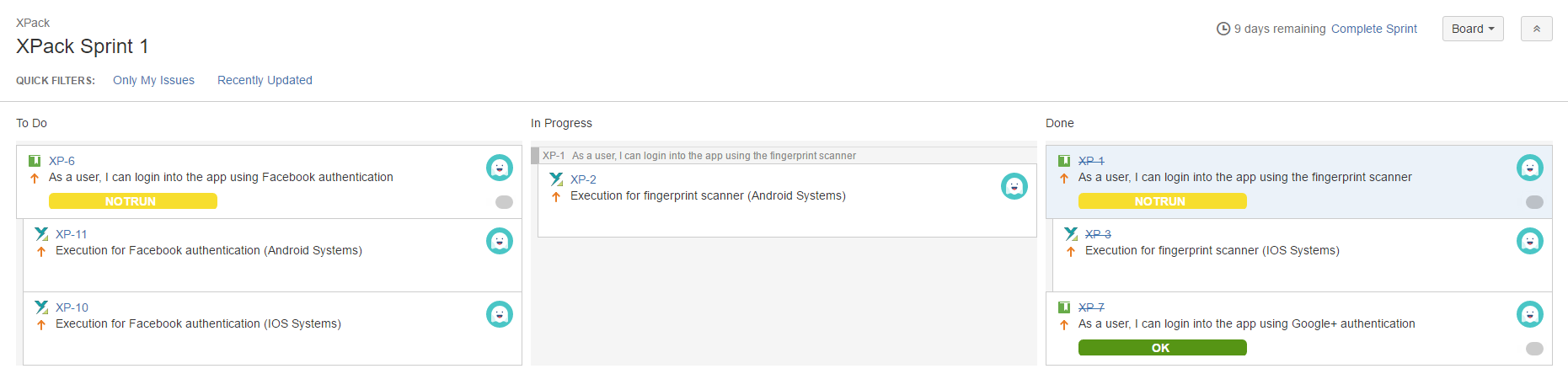Collapse the header with the double chevron button
The image size is (1568, 390).
(1537, 29)
